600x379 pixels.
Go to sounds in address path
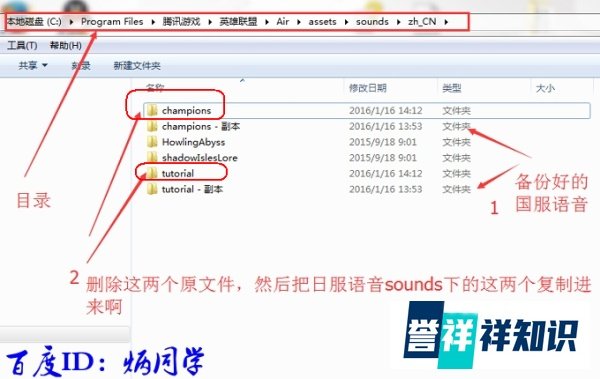(x=372, y=21)
